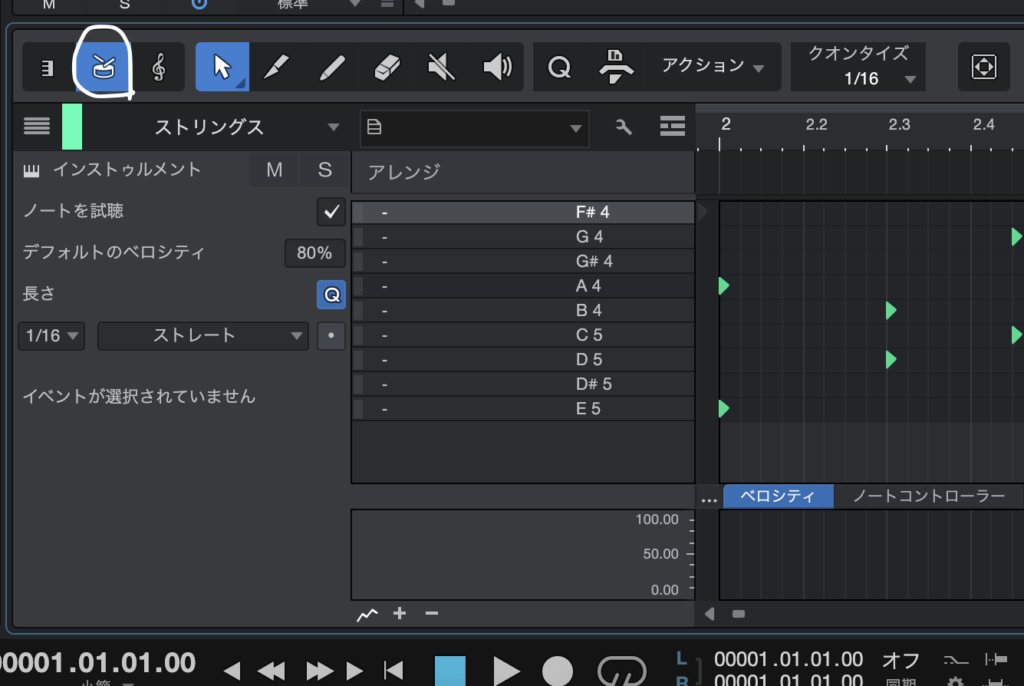Toggle the ノートを試聴 checkbox
Viewport: 1024px width, 686px height.
coord(330,211)
